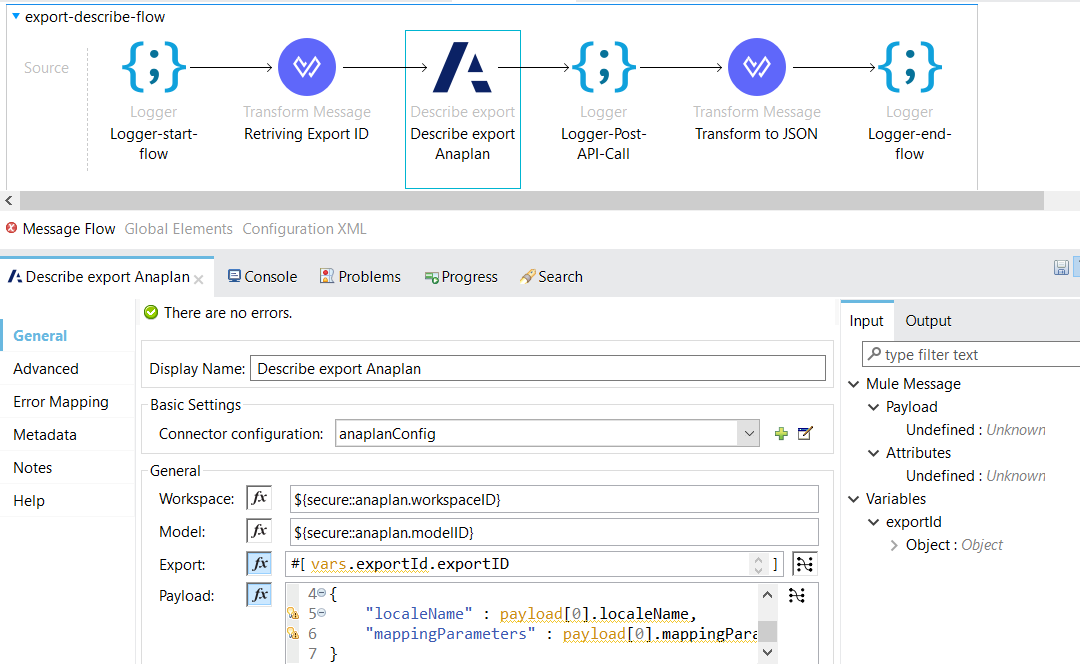Select the Logger-end-flow logger icon
This screenshot has width=1080, height=664.
click(909, 67)
